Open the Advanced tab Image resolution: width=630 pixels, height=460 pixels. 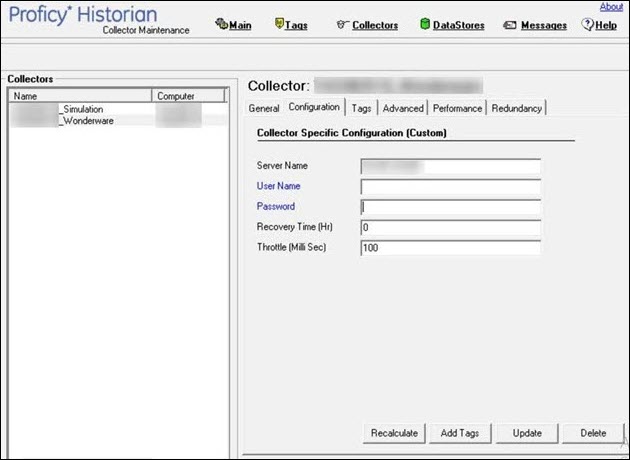(x=403, y=108)
